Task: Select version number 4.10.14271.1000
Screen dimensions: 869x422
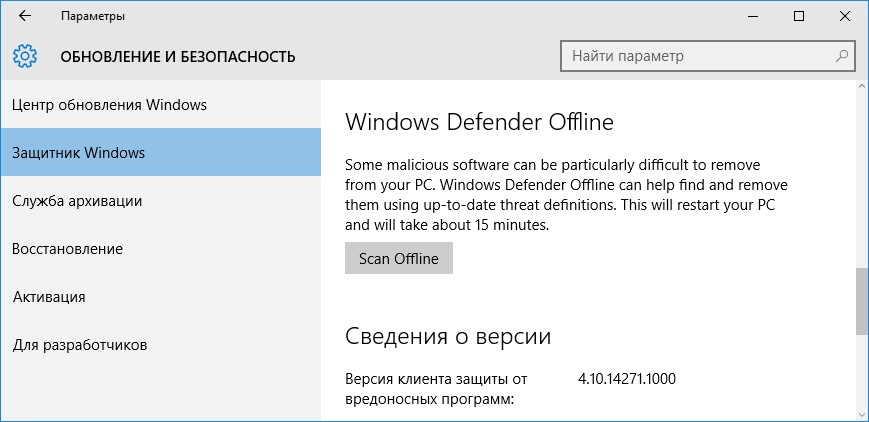Action: coord(627,379)
